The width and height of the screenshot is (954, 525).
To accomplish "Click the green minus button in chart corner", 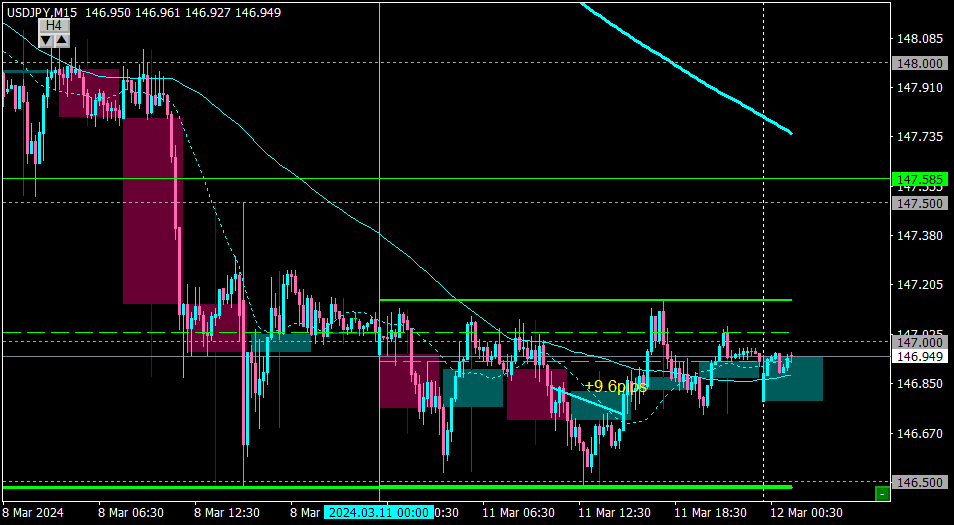I will pyautogui.click(x=882, y=493).
